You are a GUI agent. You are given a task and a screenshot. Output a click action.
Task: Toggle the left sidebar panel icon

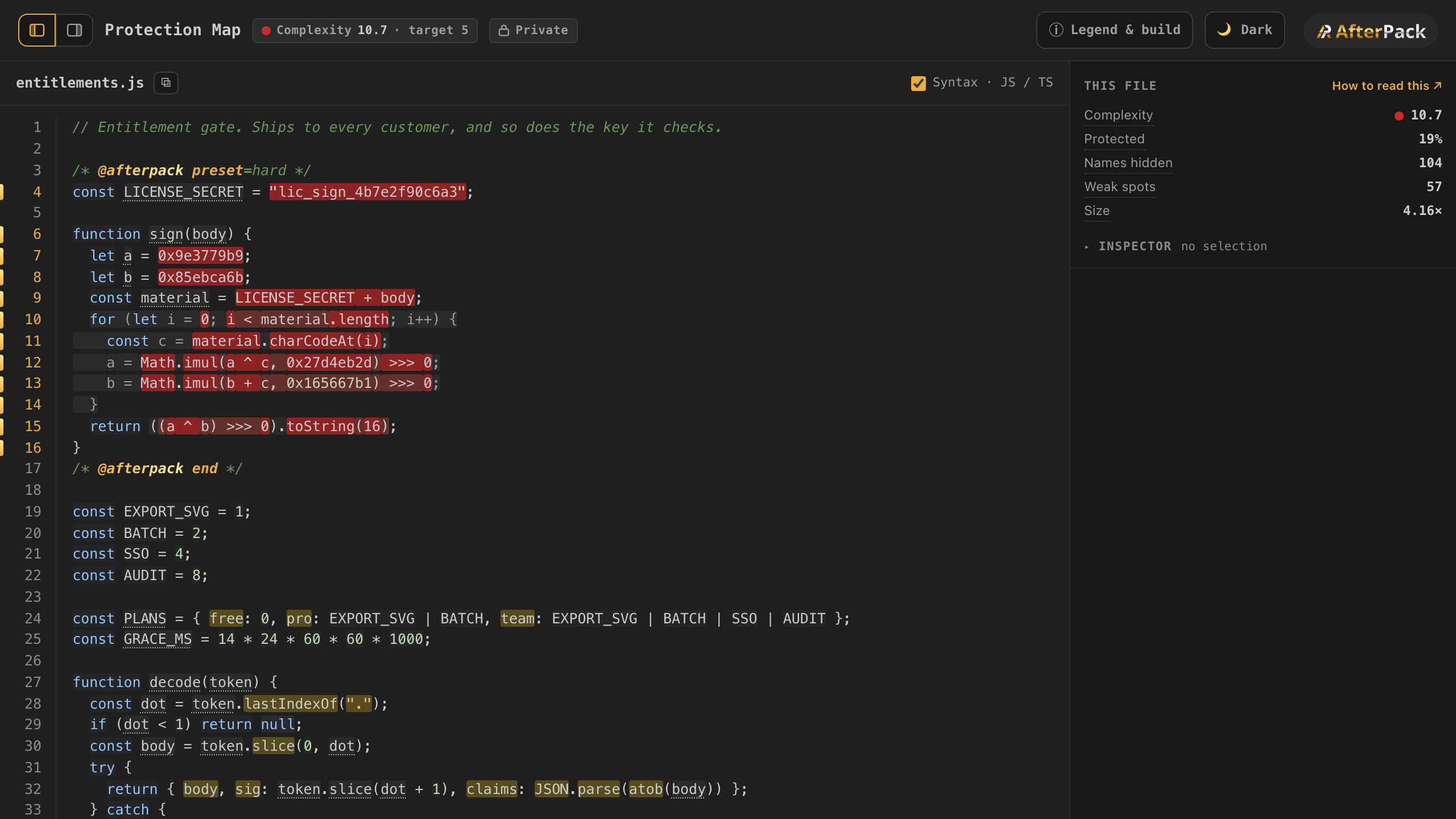coord(37,30)
